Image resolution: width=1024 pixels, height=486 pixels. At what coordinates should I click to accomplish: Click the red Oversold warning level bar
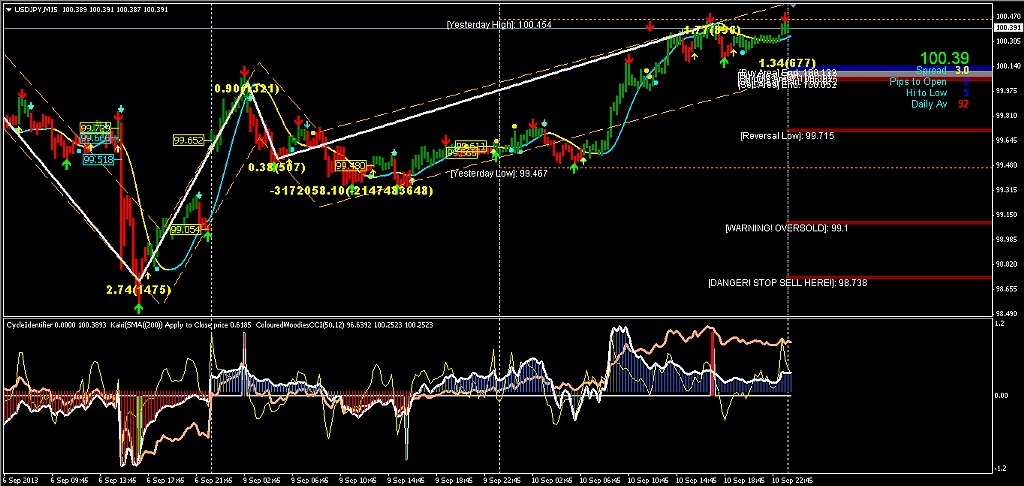pos(891,223)
